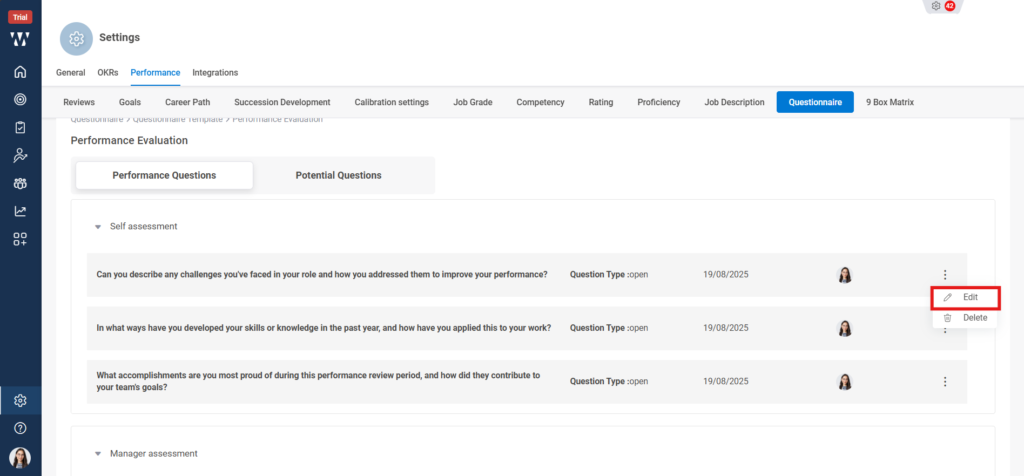The height and width of the screenshot is (476, 1024).
Task: Open the Job Description sub-tab
Action: [735, 102]
